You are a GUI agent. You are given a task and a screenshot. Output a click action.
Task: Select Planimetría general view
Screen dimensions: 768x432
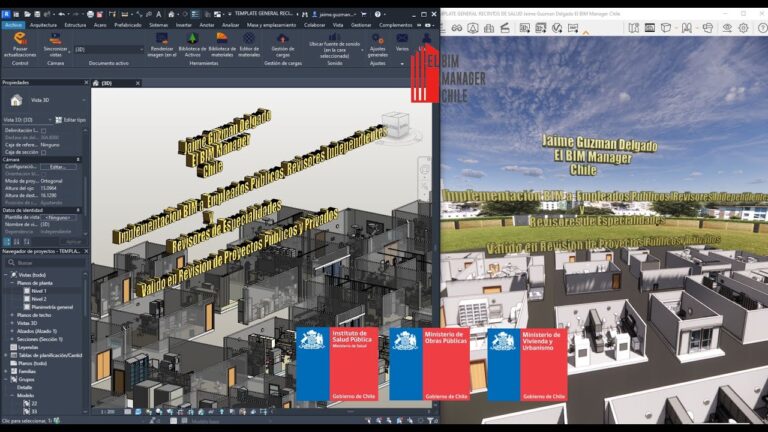click(52, 307)
